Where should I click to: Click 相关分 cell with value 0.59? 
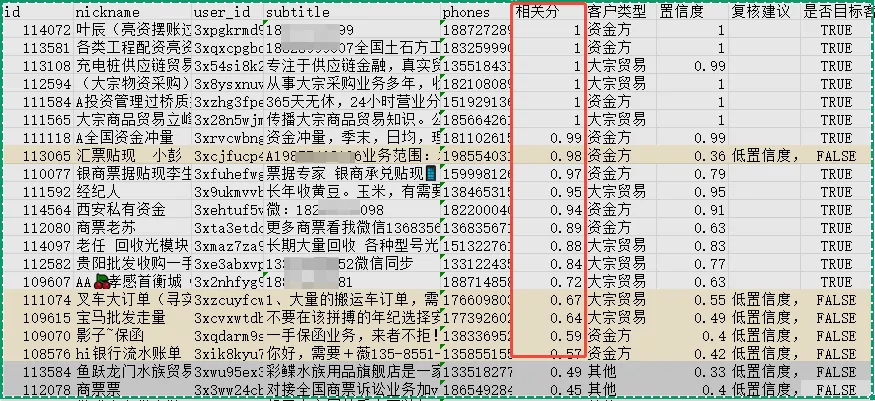point(549,336)
